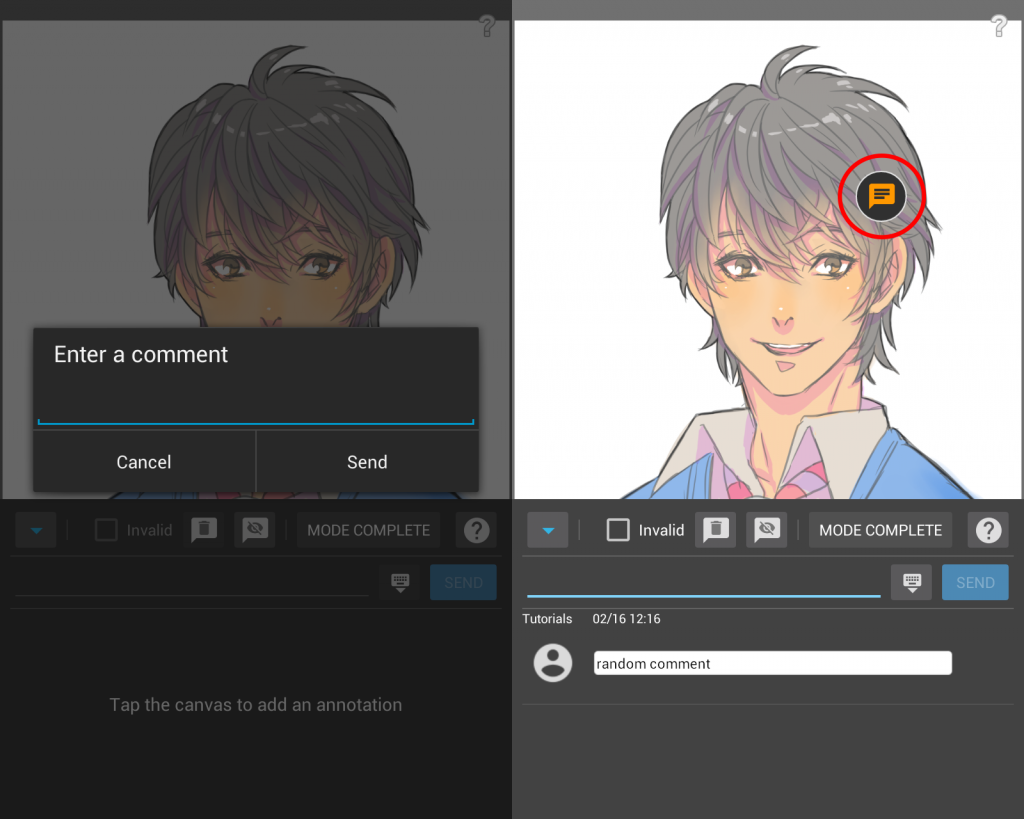Click dimmed SEND button in left panel

pos(463,582)
